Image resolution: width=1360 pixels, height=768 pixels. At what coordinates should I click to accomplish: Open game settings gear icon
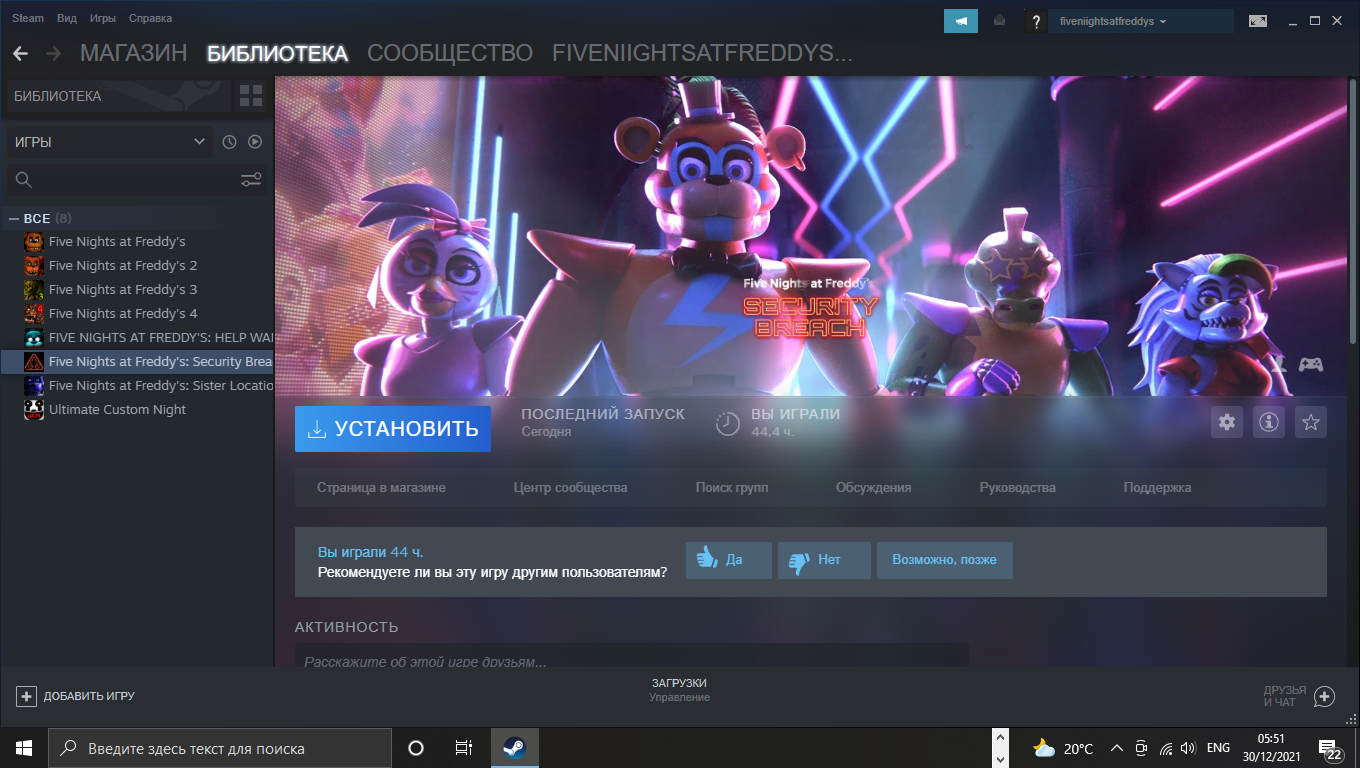click(x=1227, y=423)
